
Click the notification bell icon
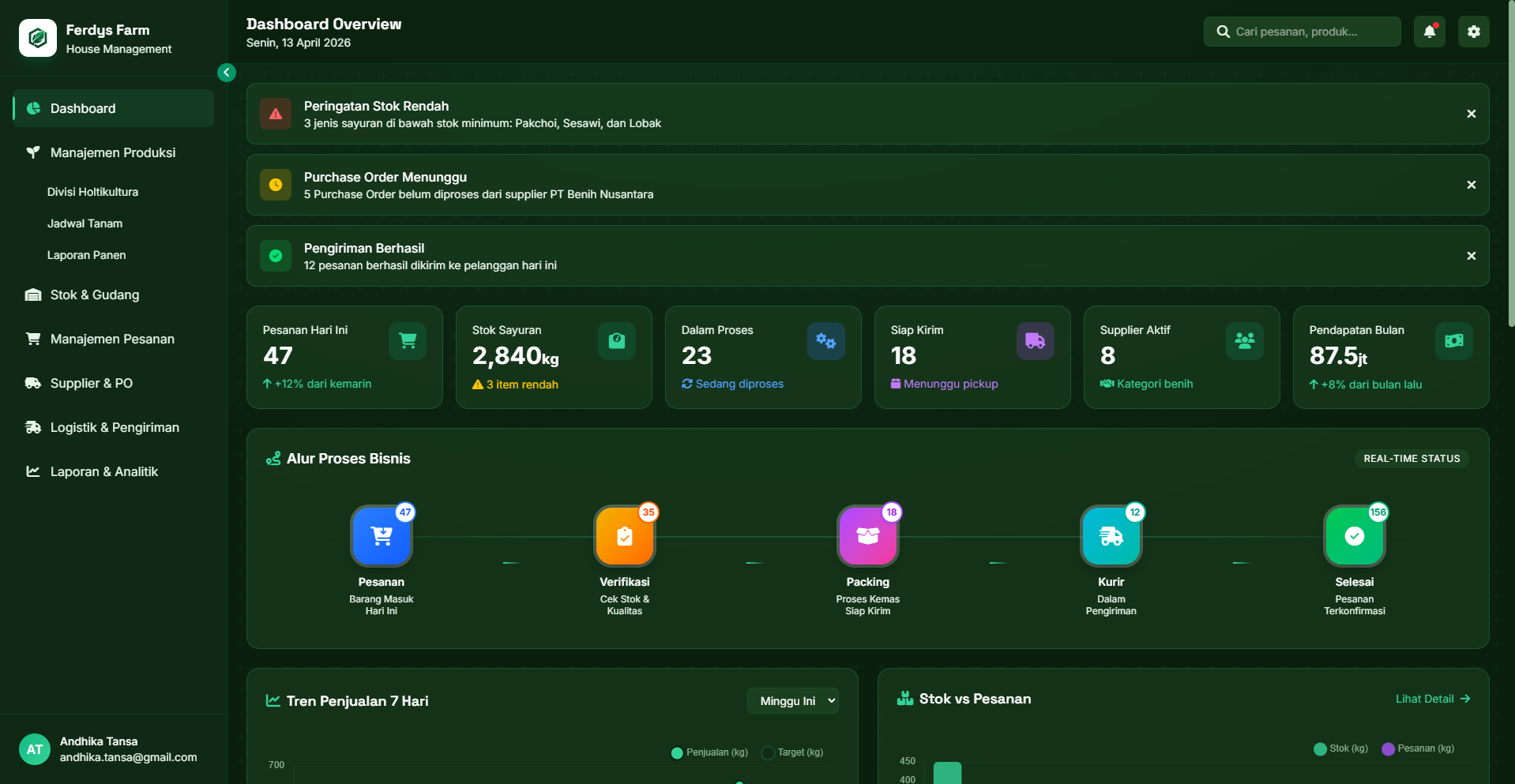[x=1429, y=32]
